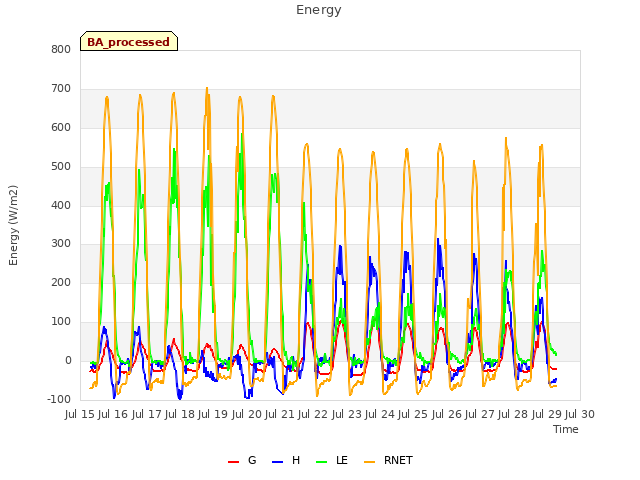Select the LE legend label

342,460
